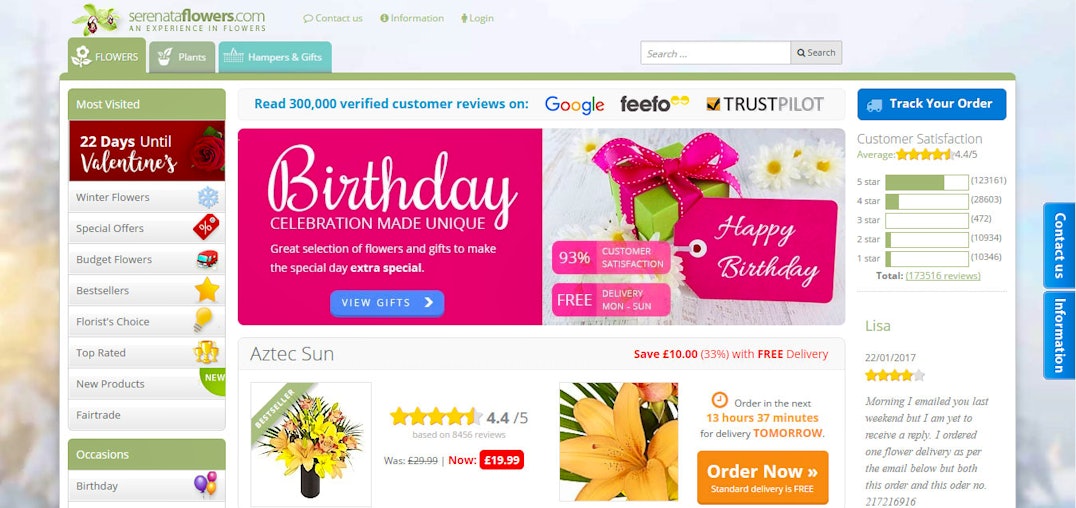Click the Order Now button
The image size is (1076, 508).
[x=762, y=477]
